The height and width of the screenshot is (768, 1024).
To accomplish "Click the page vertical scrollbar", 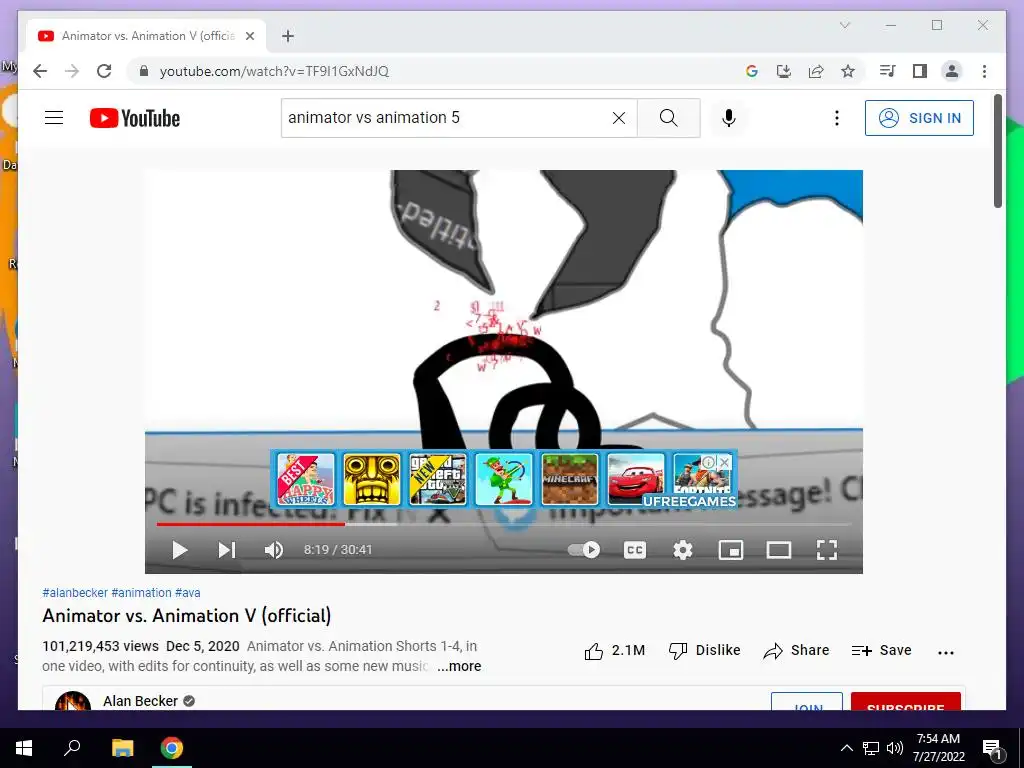I will pos(998,152).
